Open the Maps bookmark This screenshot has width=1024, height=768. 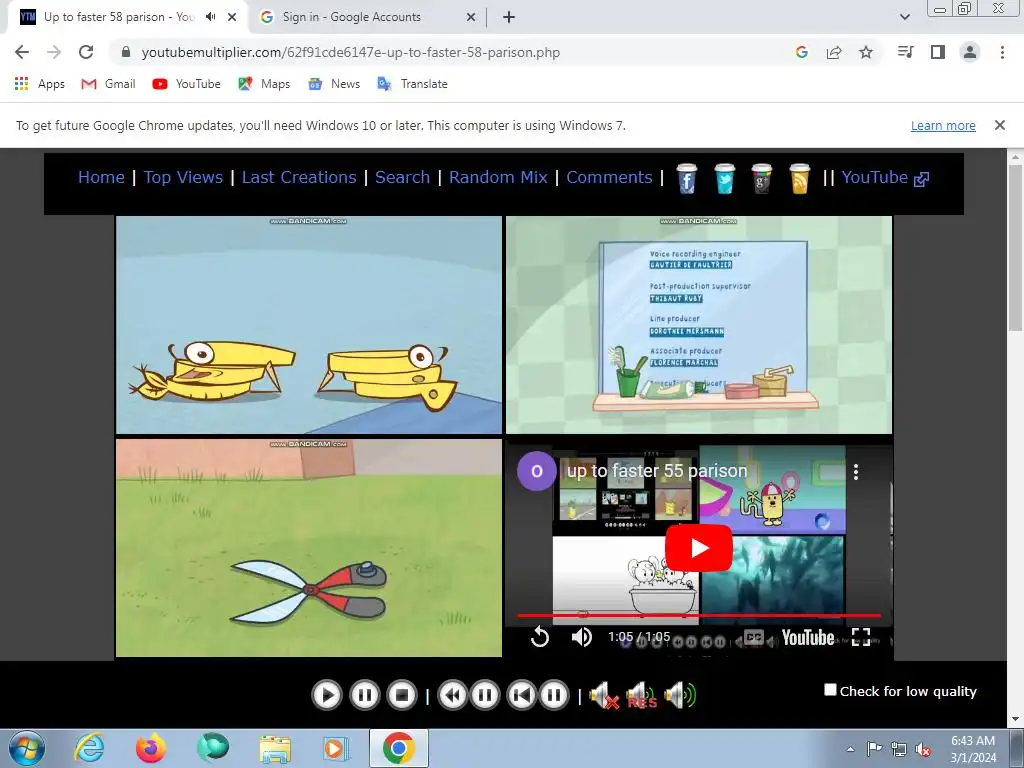click(x=264, y=84)
